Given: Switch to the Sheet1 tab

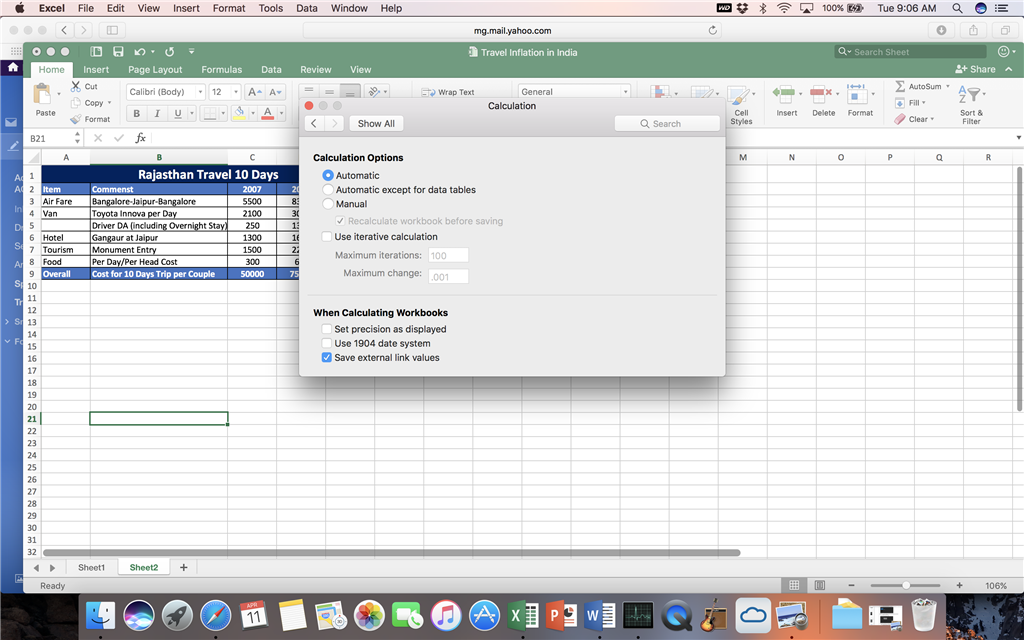Looking at the screenshot, I should 91,568.
